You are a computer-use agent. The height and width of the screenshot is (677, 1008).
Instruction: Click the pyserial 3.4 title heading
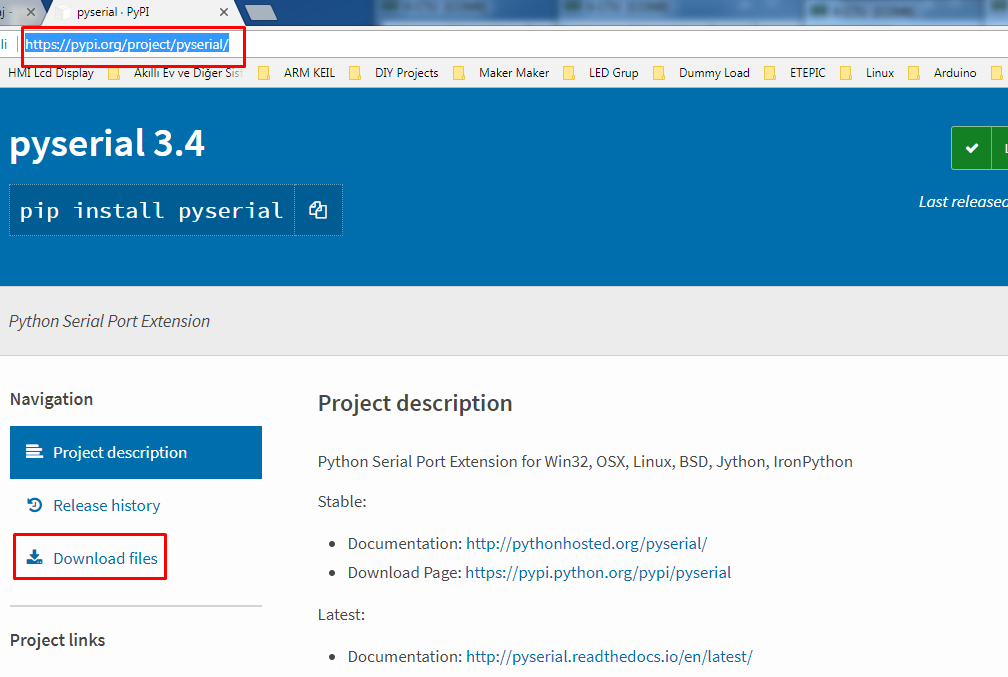click(107, 143)
